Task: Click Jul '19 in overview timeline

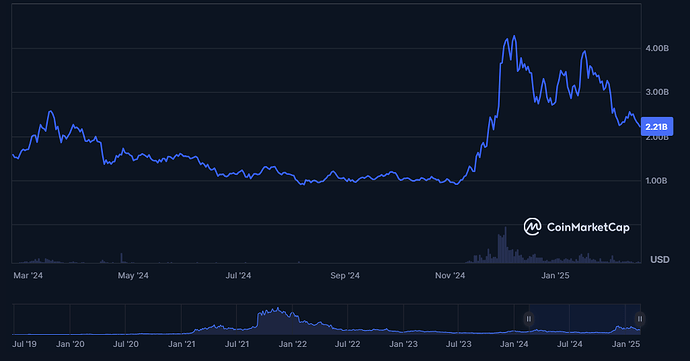Action: [x=24, y=344]
